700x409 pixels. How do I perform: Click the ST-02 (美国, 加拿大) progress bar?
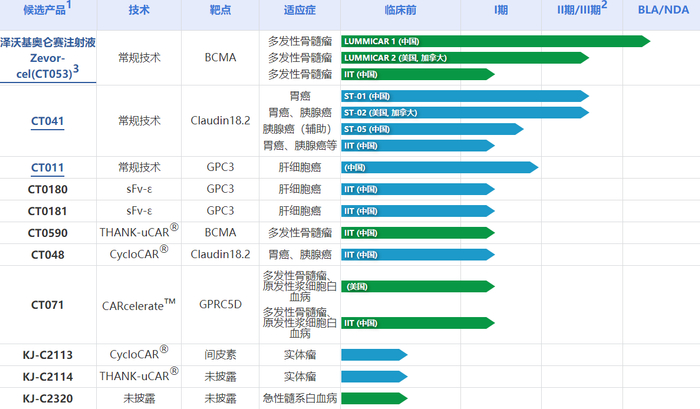pos(465,113)
